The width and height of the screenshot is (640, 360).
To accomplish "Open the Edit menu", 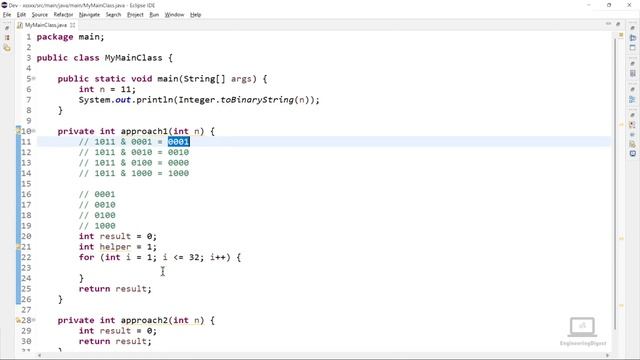I will [x=21, y=15].
